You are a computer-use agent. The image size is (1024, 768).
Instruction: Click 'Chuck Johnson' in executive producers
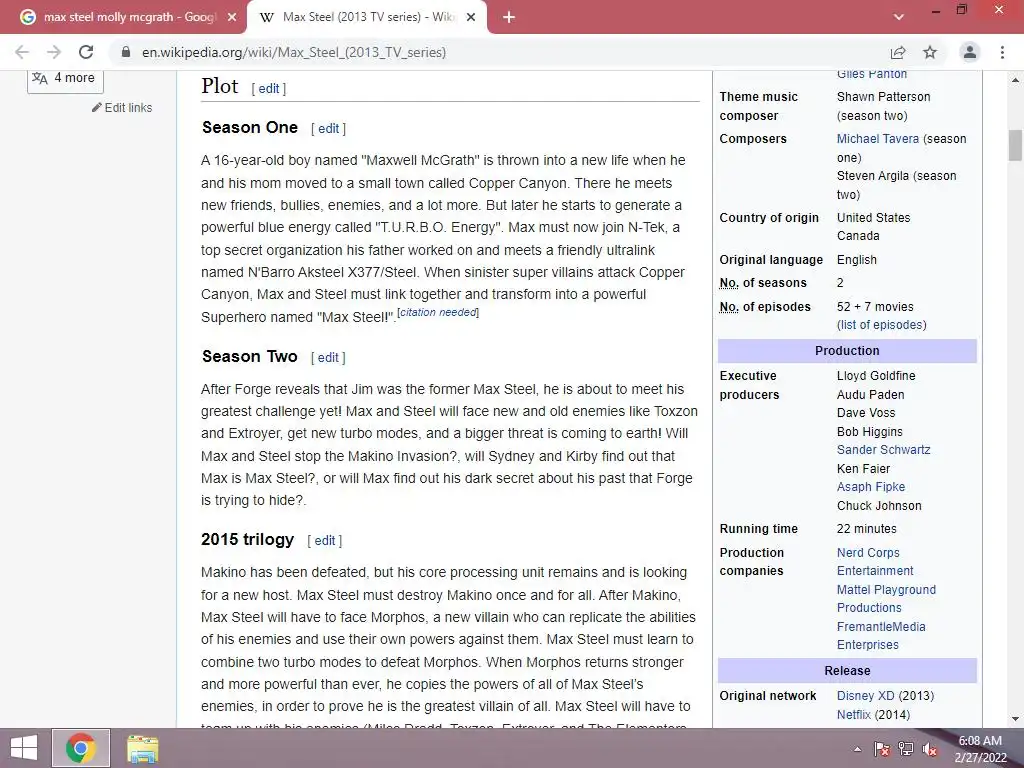879,505
